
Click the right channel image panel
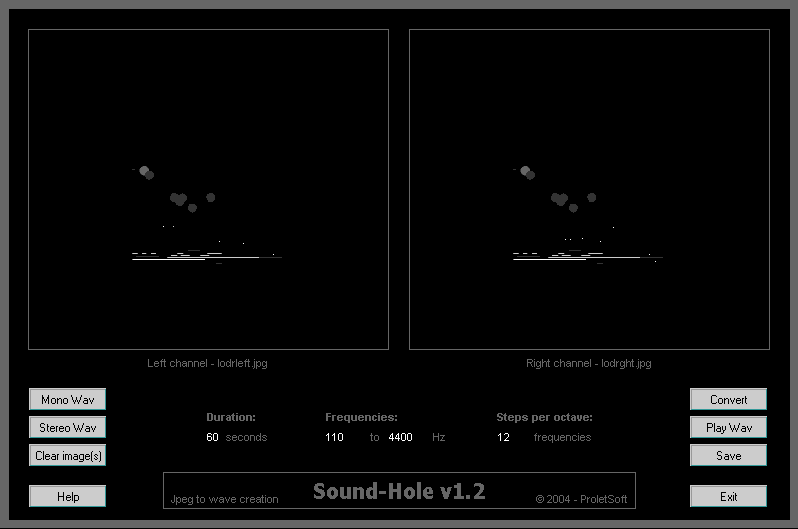[x=589, y=189]
